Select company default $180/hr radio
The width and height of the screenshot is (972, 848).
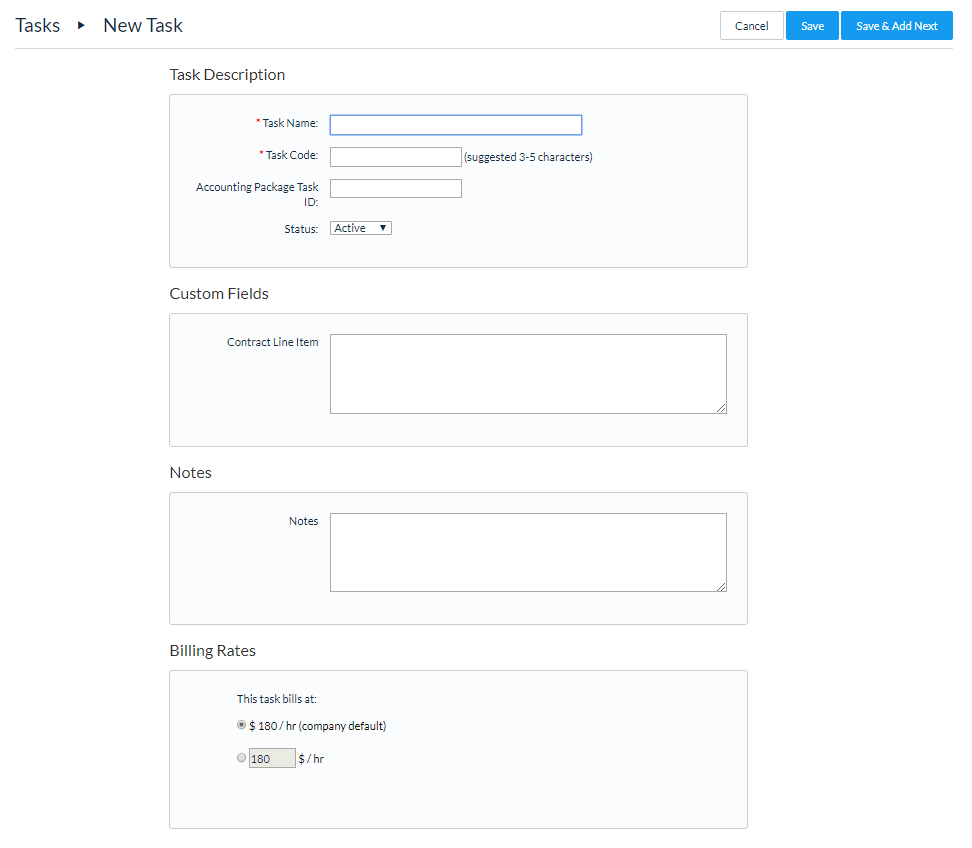click(242, 725)
